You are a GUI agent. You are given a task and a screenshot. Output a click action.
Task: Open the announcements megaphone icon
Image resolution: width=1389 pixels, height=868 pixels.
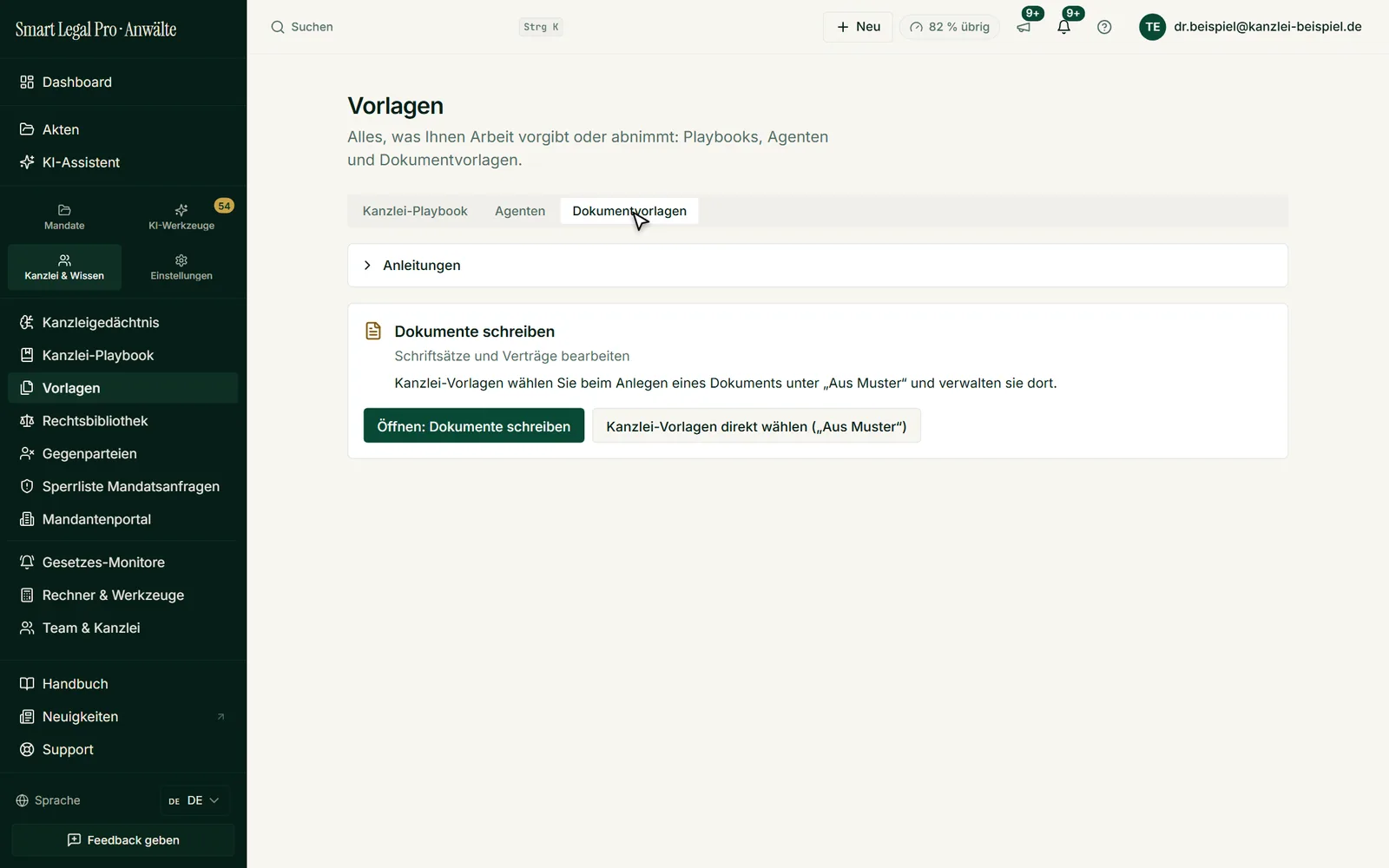(1024, 27)
